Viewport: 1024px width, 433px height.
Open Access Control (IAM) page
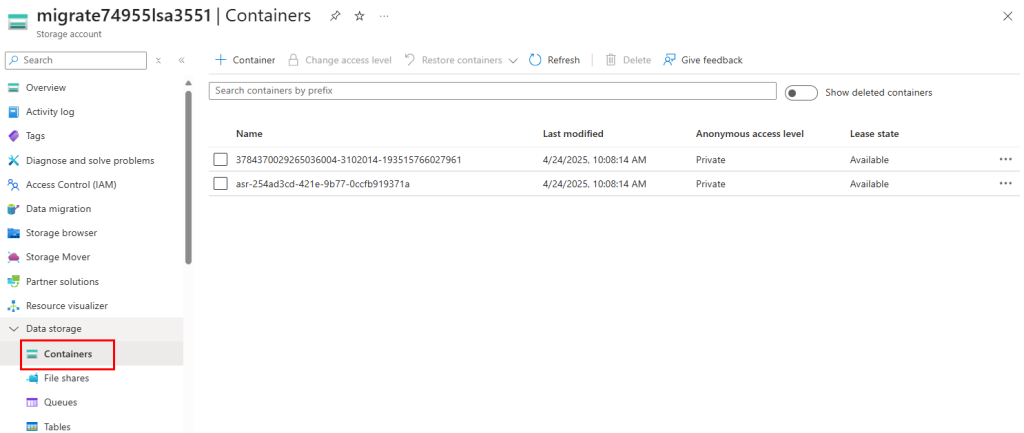pyautogui.click(x=71, y=185)
